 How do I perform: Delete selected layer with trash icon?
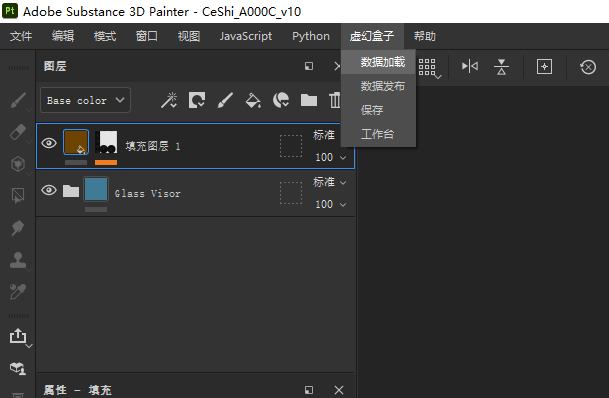(x=334, y=100)
